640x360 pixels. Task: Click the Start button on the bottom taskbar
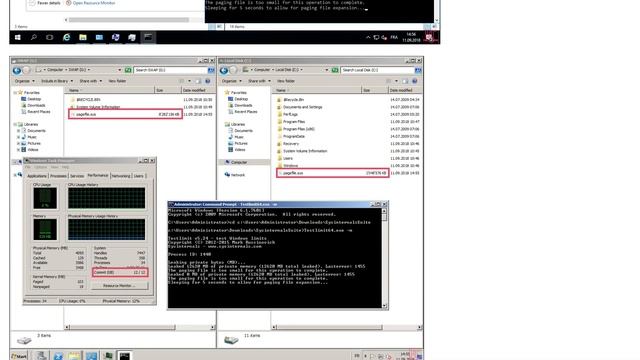(19, 356)
